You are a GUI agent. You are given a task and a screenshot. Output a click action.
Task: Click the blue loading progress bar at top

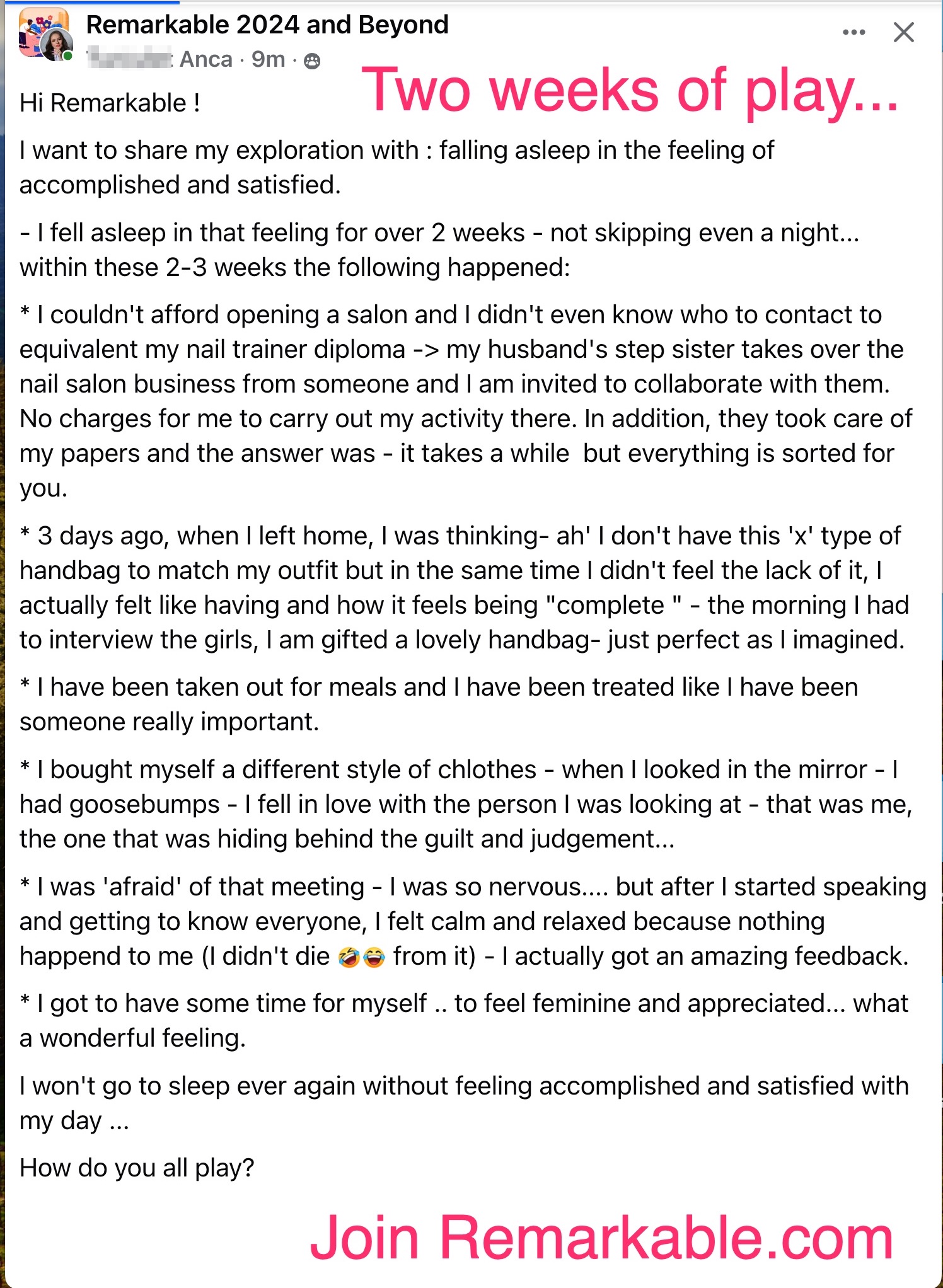[90, 2]
